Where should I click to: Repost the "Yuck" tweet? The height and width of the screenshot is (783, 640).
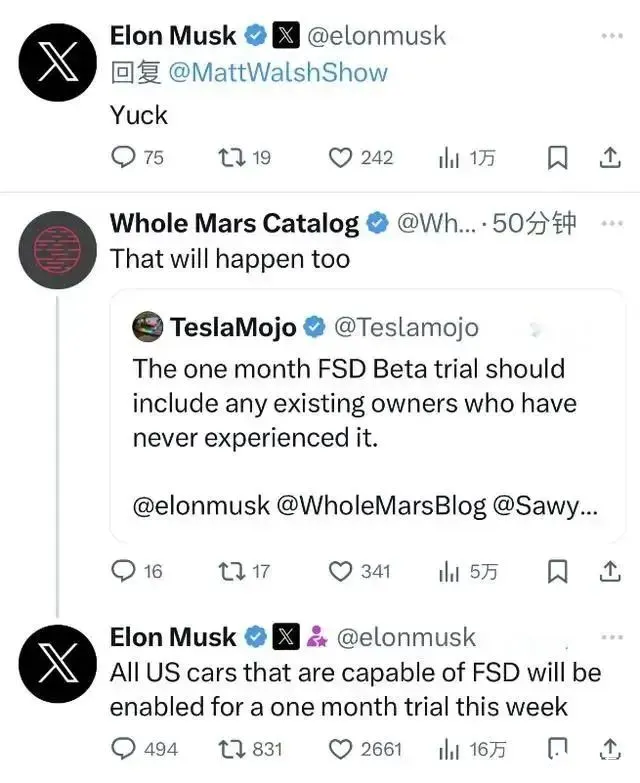tap(232, 157)
